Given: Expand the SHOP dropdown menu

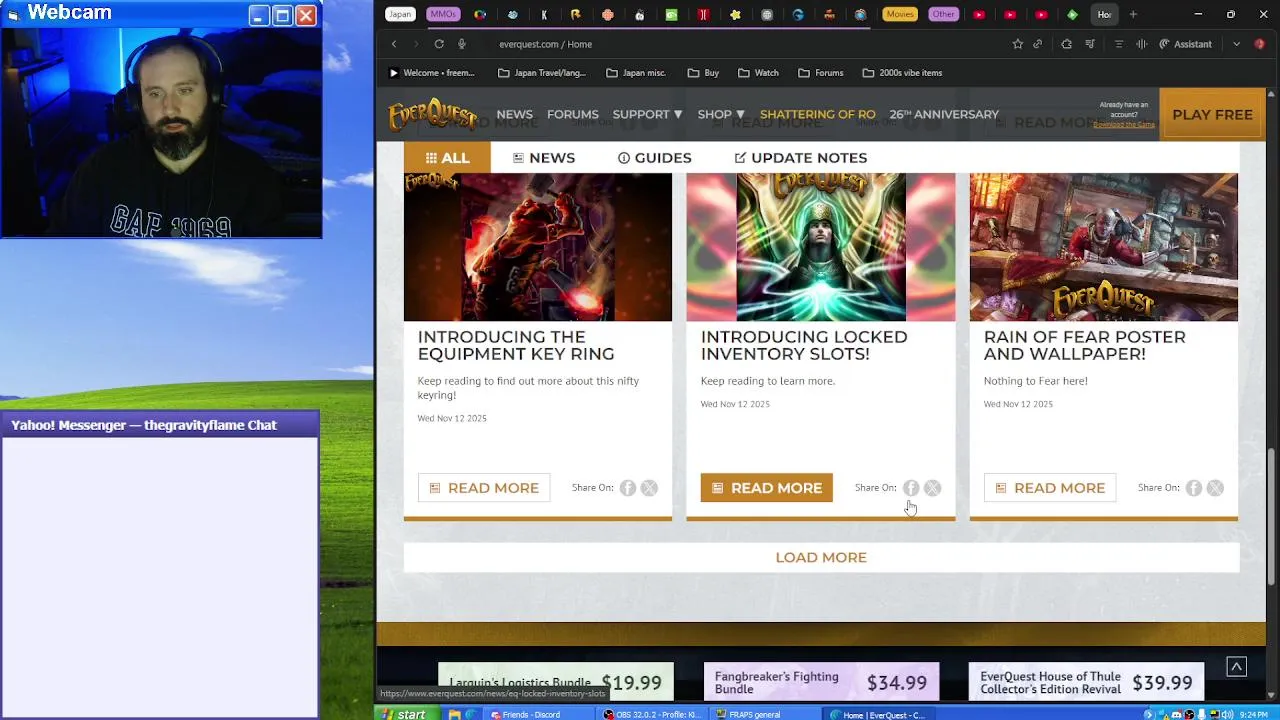Looking at the screenshot, I should pos(721,115).
